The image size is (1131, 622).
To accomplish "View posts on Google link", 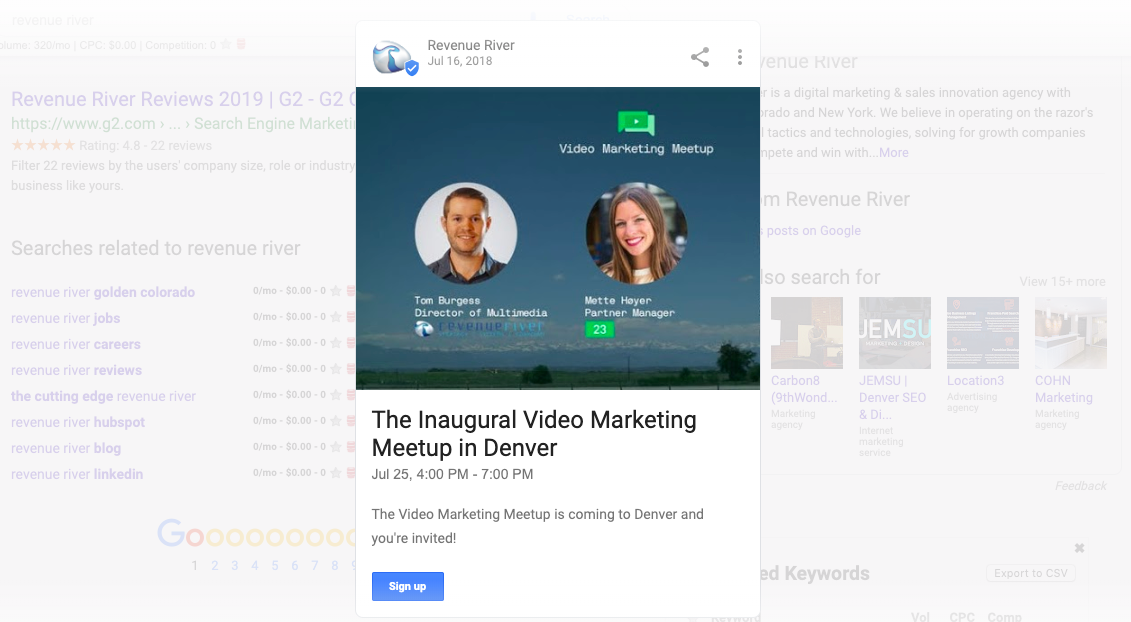I will coord(811,230).
